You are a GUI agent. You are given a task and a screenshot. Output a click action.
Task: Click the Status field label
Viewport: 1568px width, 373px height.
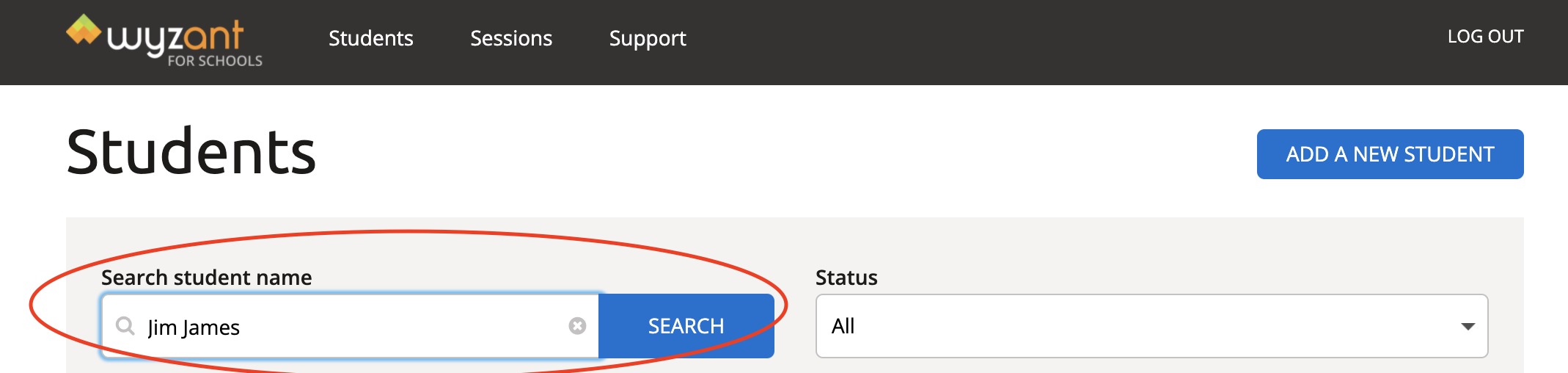(846, 278)
